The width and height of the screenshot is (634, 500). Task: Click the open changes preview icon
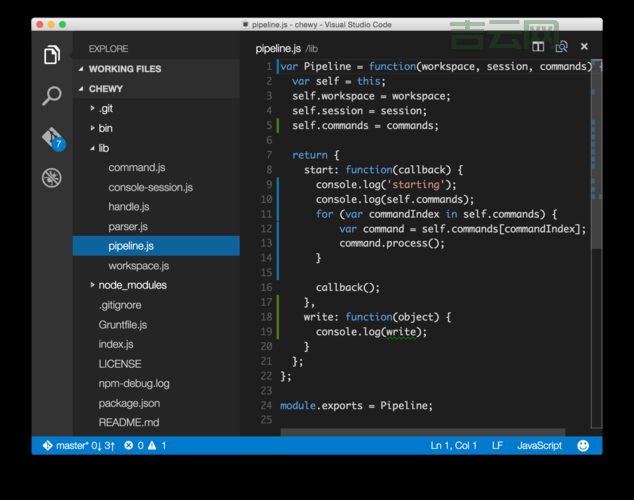[561, 47]
